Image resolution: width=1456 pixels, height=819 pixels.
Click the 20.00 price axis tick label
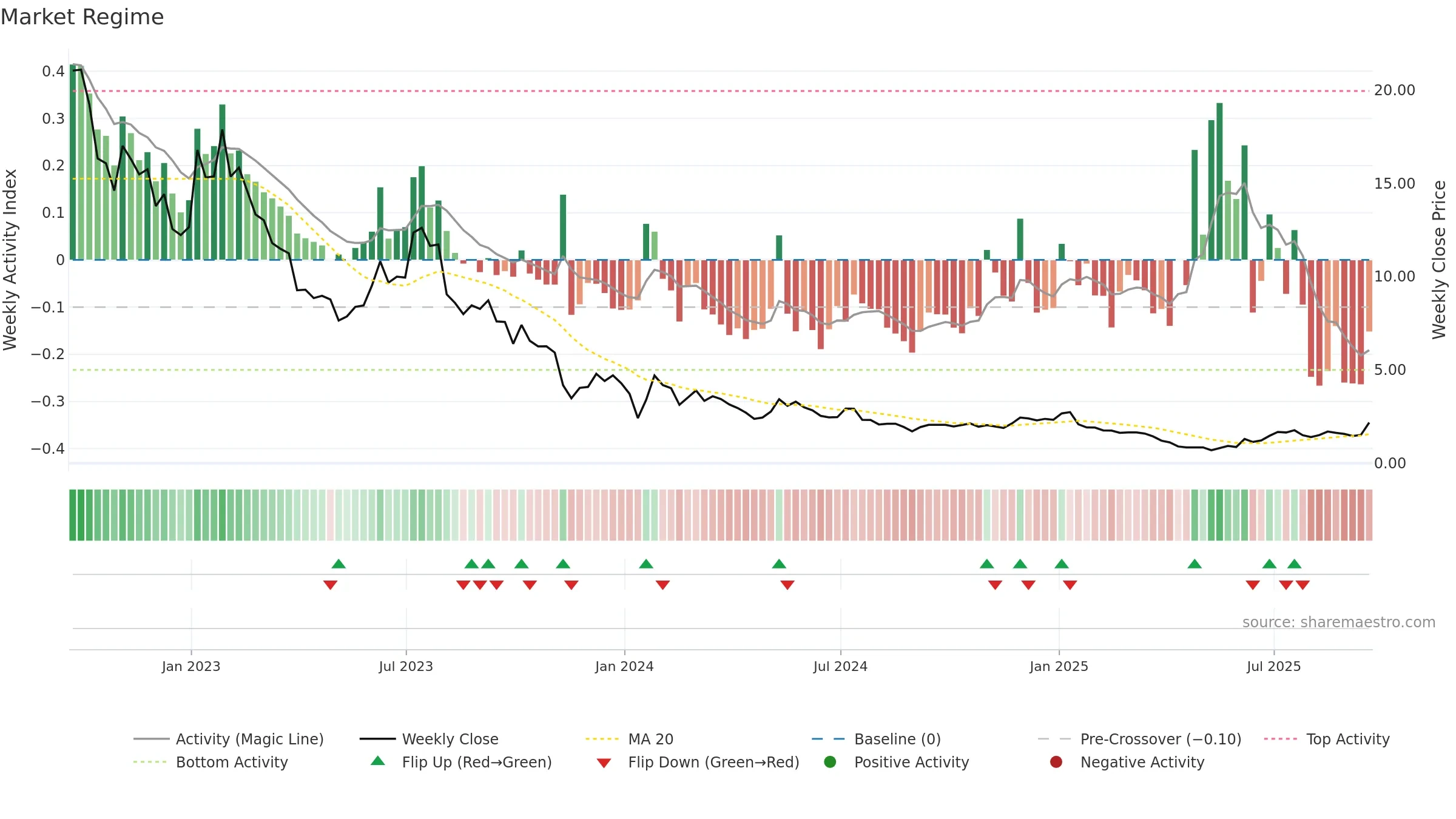tap(1395, 90)
